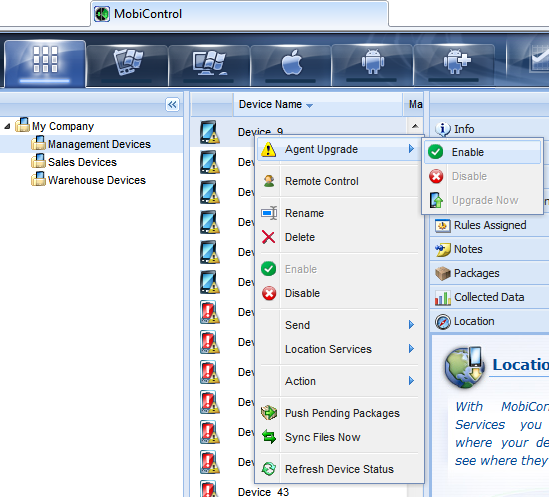The image size is (549, 497).
Task: Choose Delete from the context menu
Action: [339, 237]
